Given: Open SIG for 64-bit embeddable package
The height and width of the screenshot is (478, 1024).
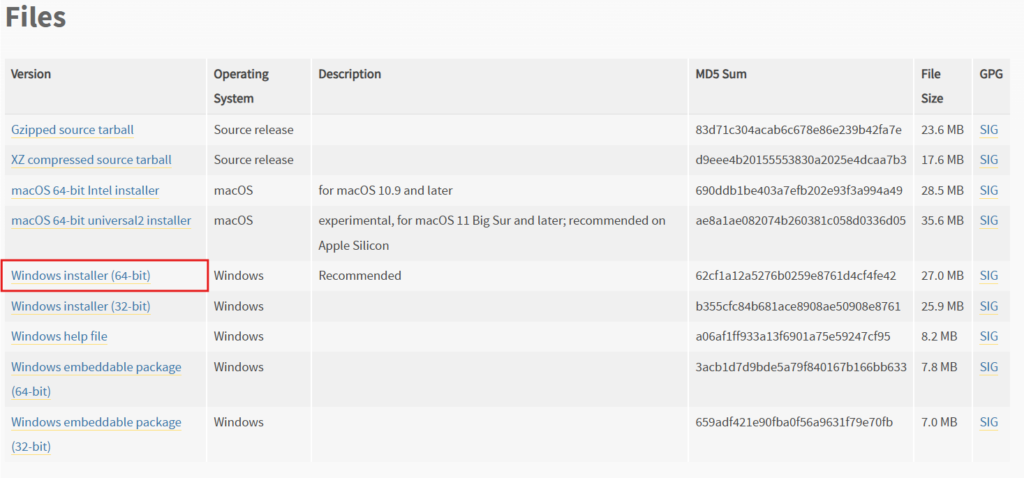Looking at the screenshot, I should (989, 367).
